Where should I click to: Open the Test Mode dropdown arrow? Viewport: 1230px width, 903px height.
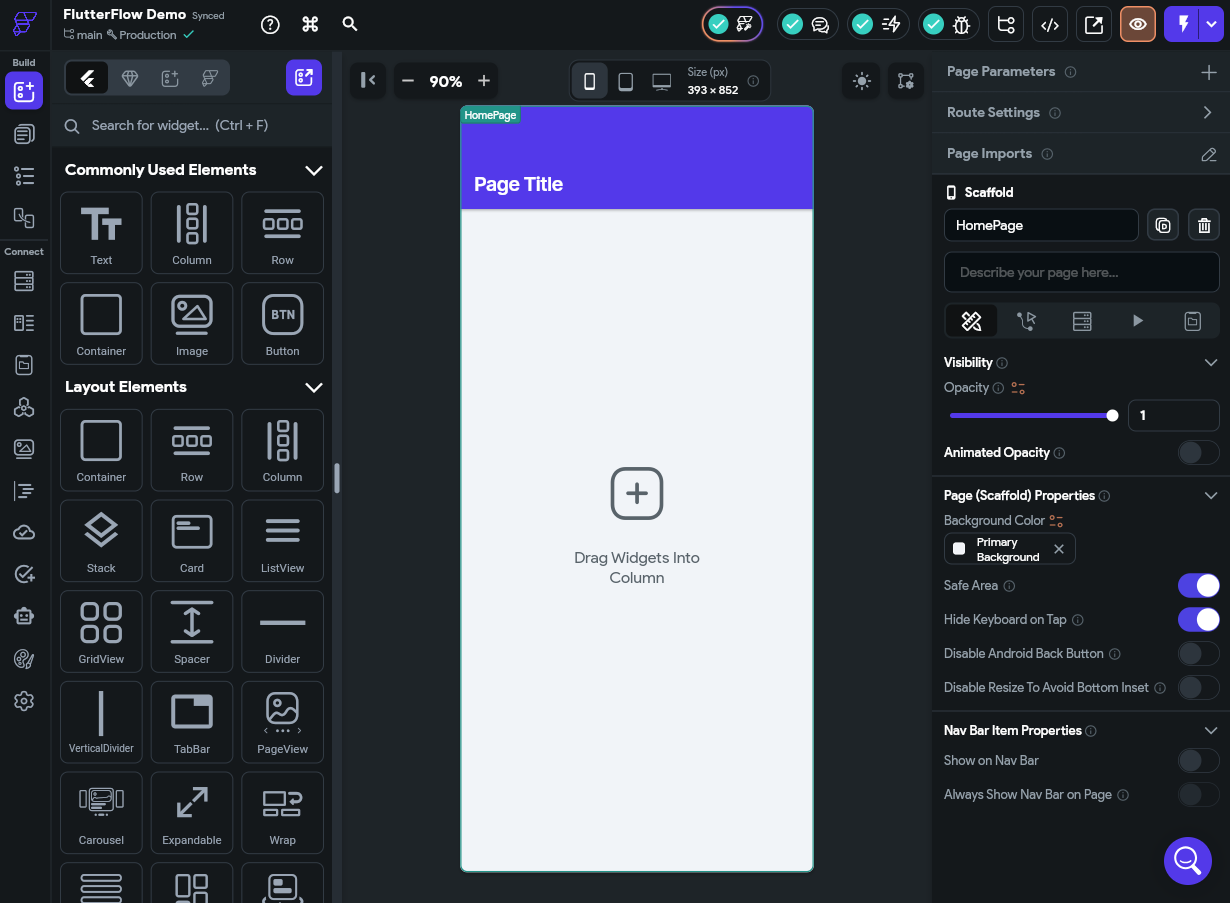click(x=1213, y=25)
